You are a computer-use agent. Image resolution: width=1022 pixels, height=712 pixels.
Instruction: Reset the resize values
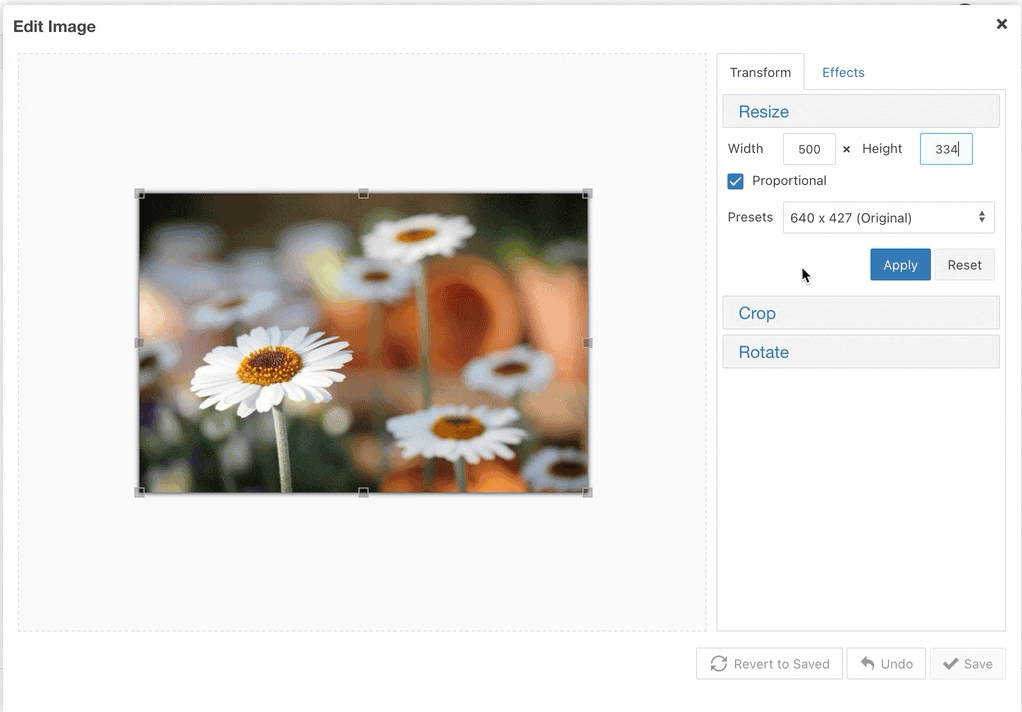click(964, 264)
